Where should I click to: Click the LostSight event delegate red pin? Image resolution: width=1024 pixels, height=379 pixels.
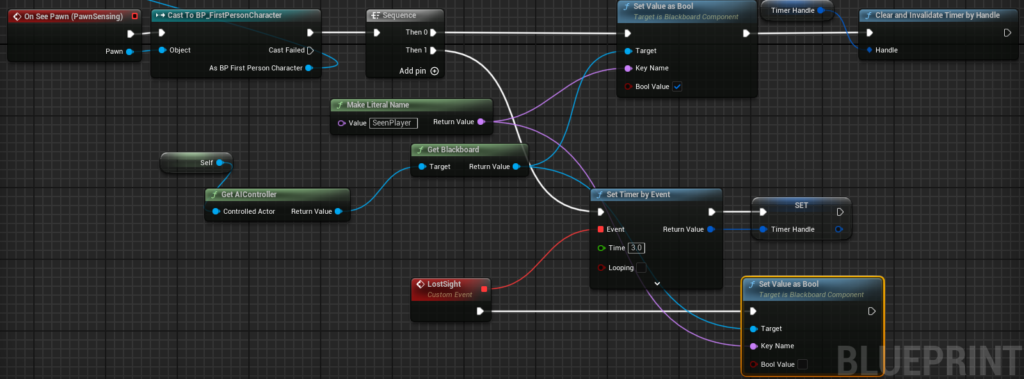484,288
